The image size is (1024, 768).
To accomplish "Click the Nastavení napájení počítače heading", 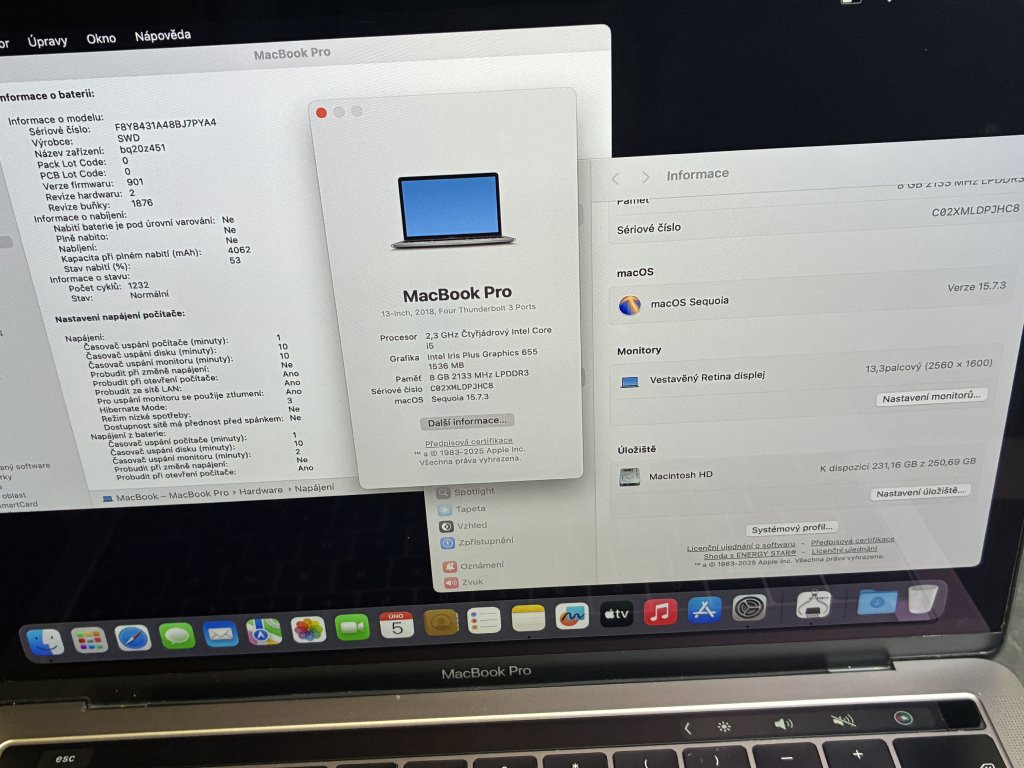I will tap(120, 316).
